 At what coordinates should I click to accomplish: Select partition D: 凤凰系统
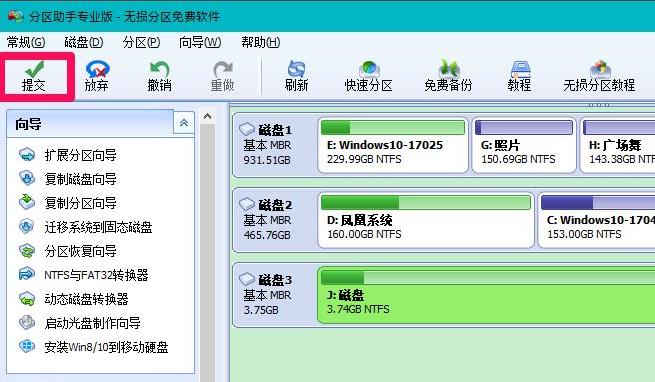coord(426,220)
